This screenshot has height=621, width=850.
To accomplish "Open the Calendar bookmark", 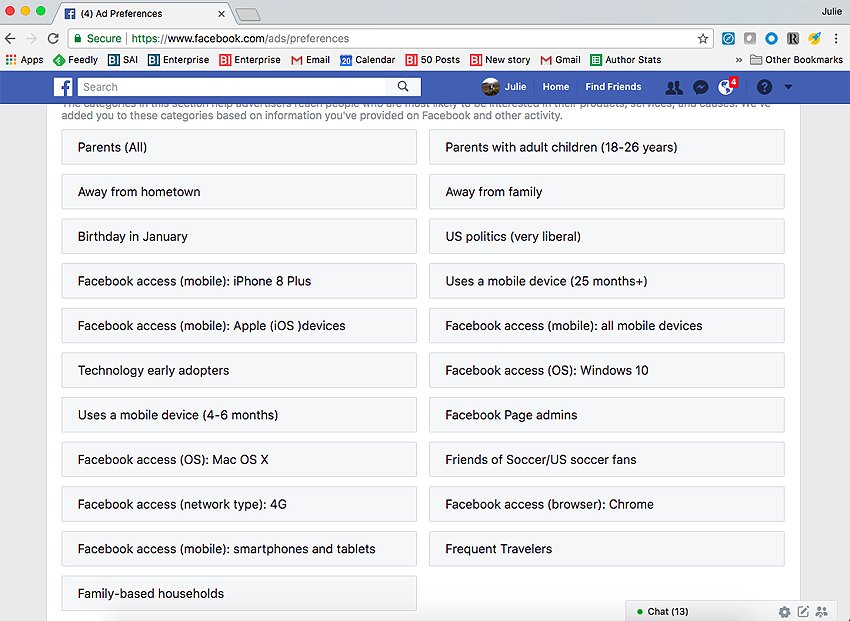I will (368, 60).
